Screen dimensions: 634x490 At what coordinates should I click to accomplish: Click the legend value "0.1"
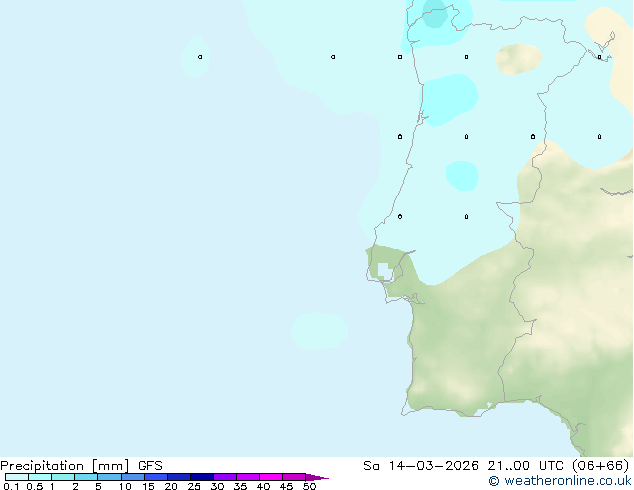(x=11, y=486)
